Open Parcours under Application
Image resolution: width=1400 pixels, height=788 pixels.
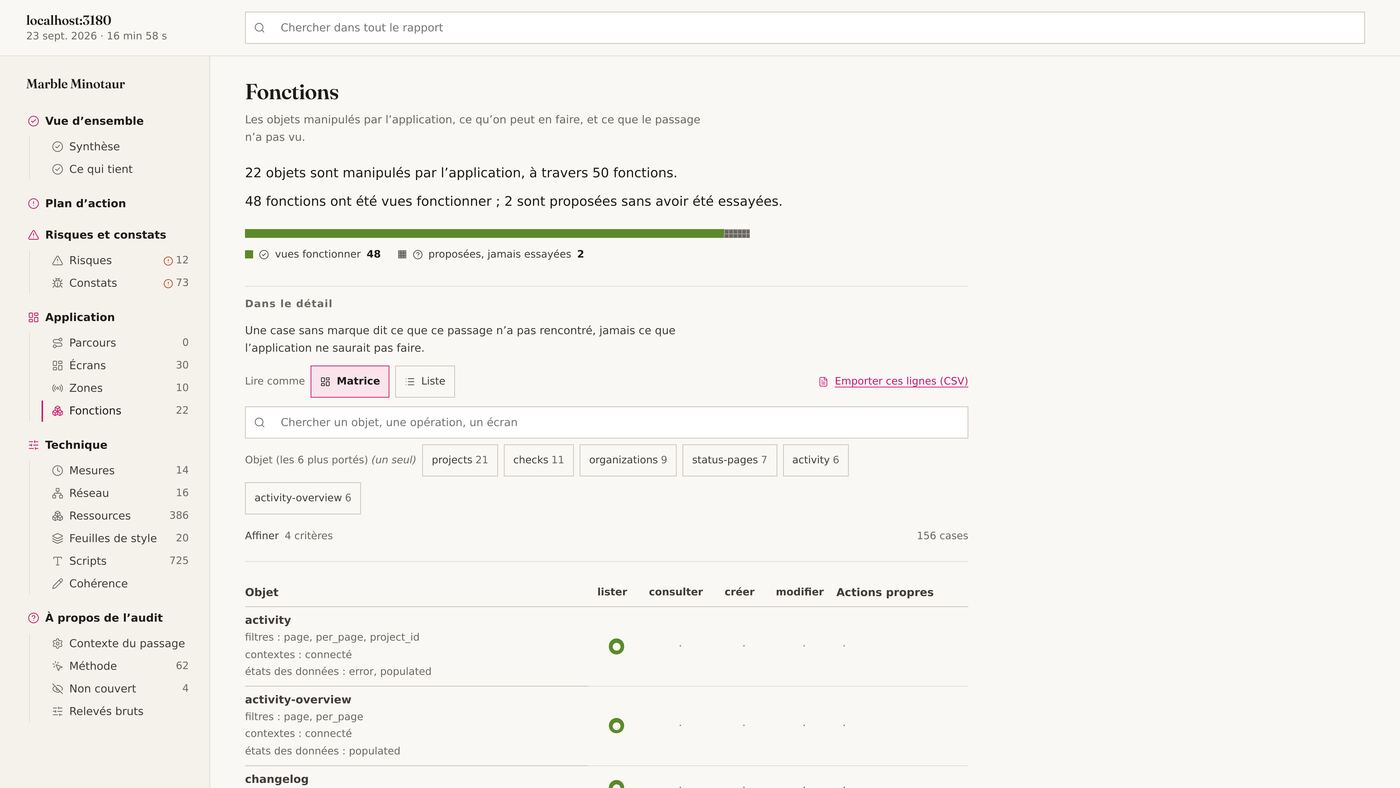click(92, 343)
